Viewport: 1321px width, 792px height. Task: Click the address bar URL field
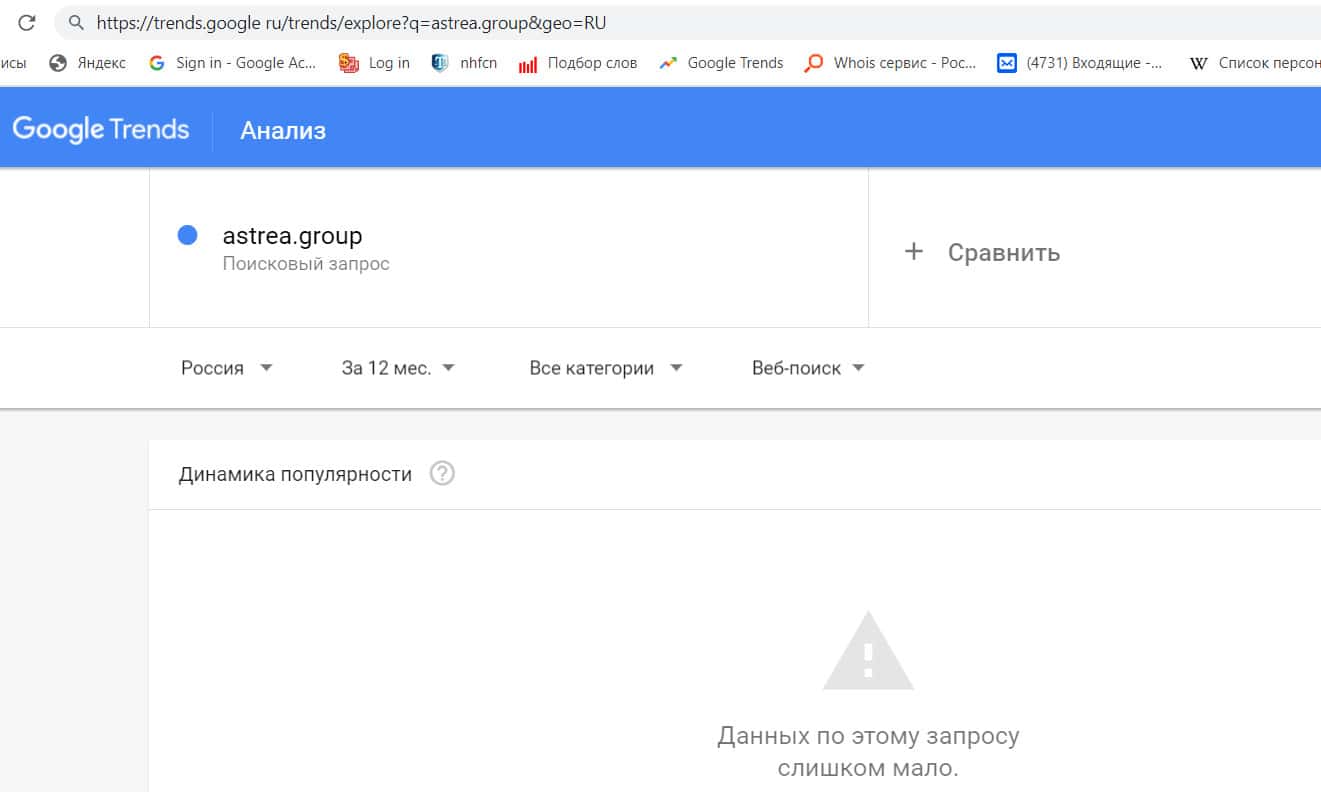pyautogui.click(x=690, y=22)
